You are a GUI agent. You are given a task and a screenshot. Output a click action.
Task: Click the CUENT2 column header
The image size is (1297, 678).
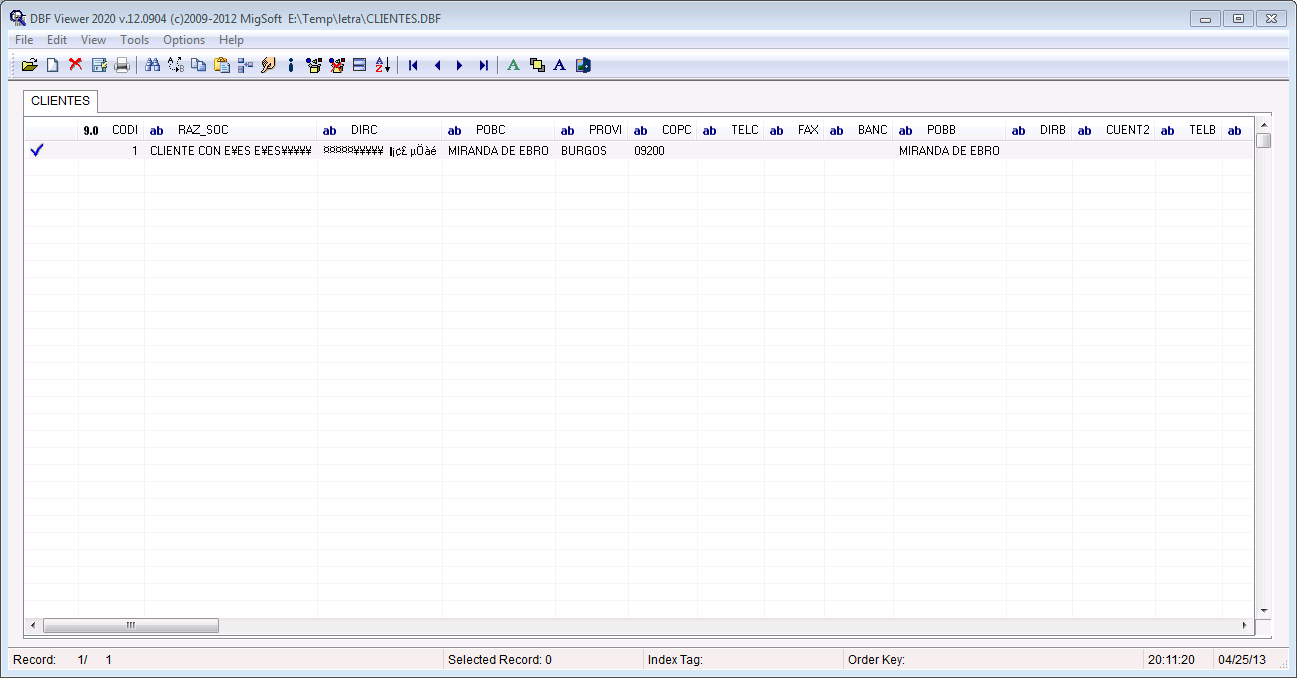coord(1114,130)
